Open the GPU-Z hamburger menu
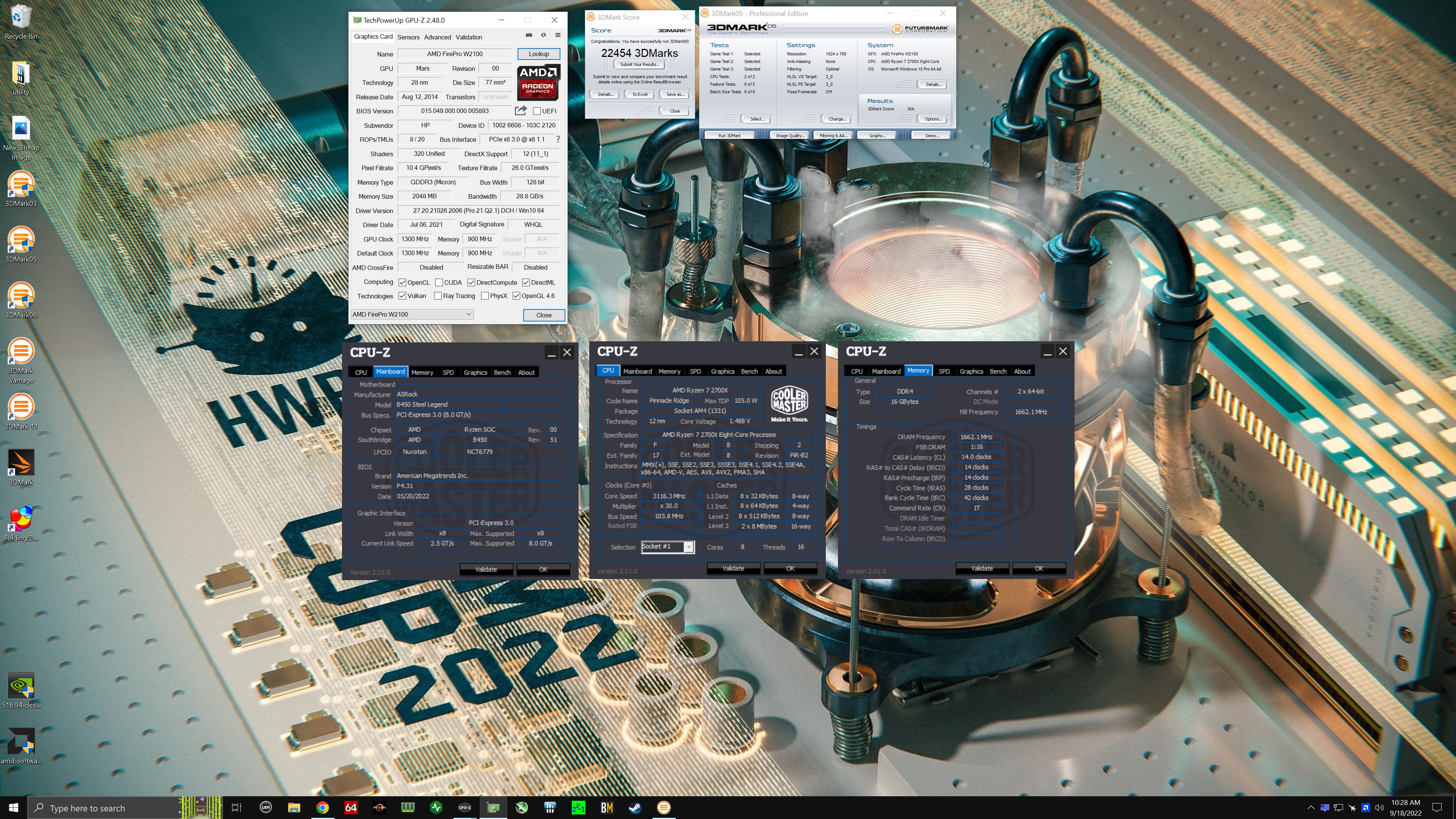 [557, 35]
